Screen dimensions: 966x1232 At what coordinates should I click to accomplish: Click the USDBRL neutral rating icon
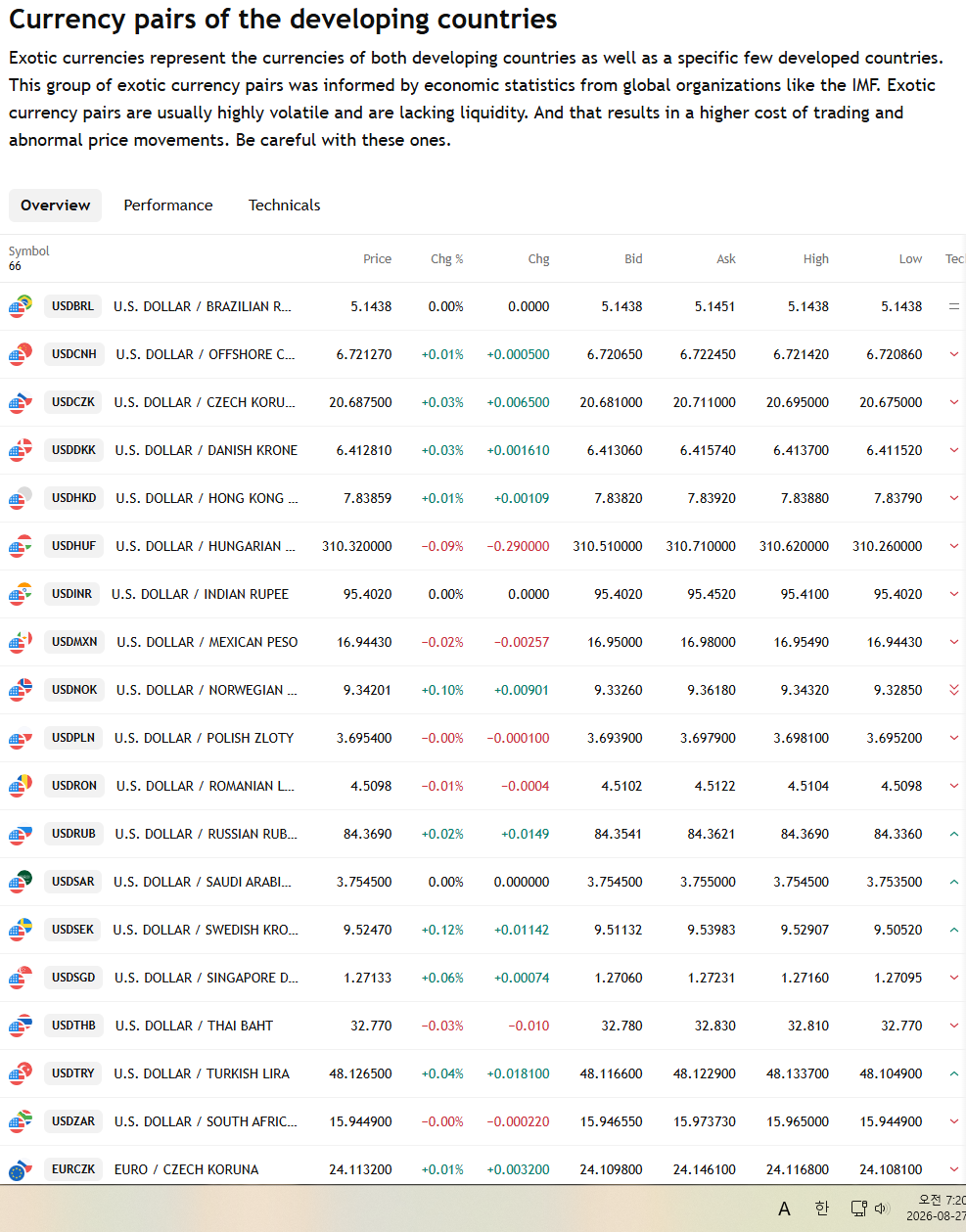click(x=954, y=306)
